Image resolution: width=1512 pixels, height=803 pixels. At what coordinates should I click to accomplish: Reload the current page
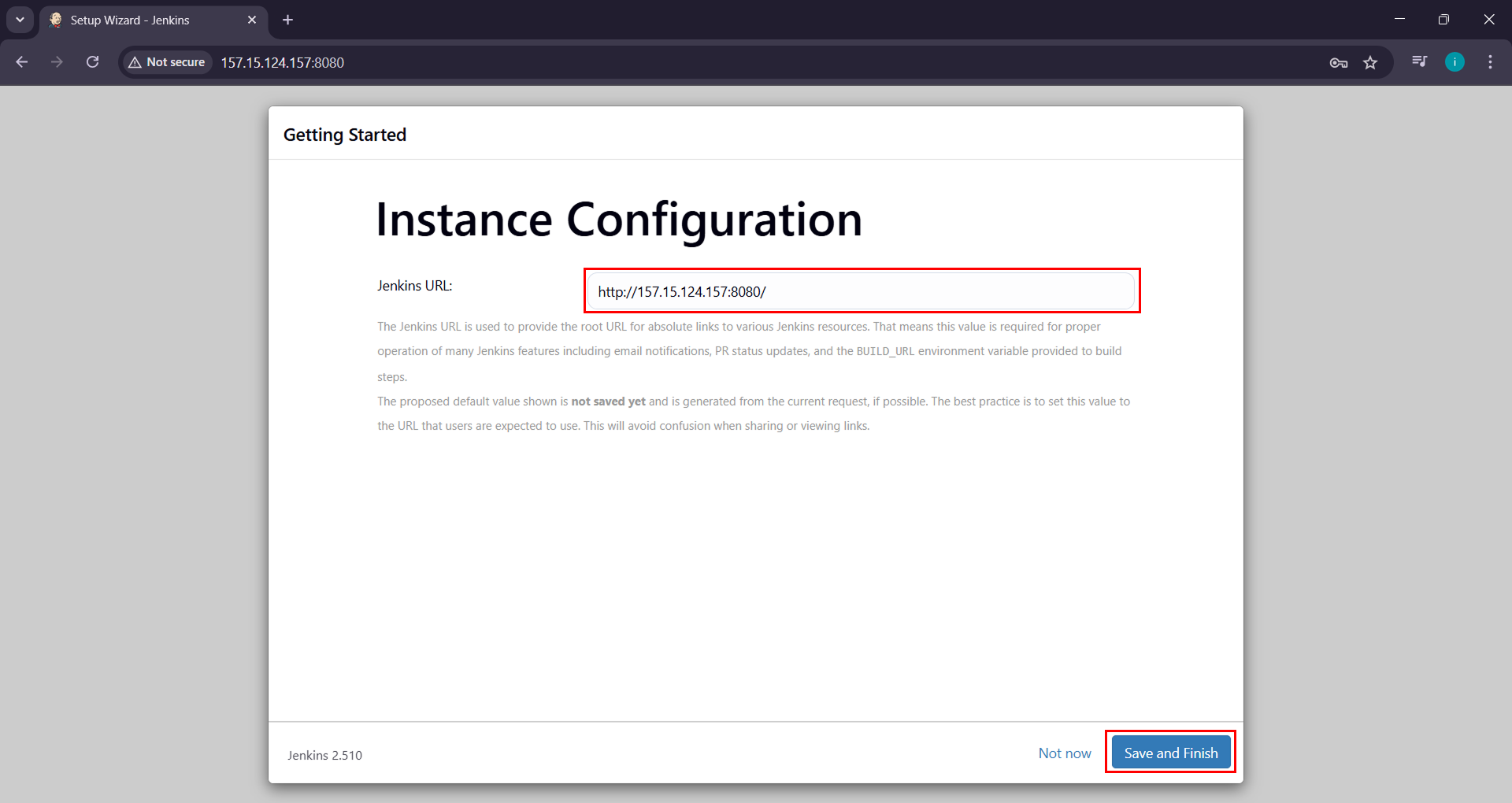coord(92,62)
